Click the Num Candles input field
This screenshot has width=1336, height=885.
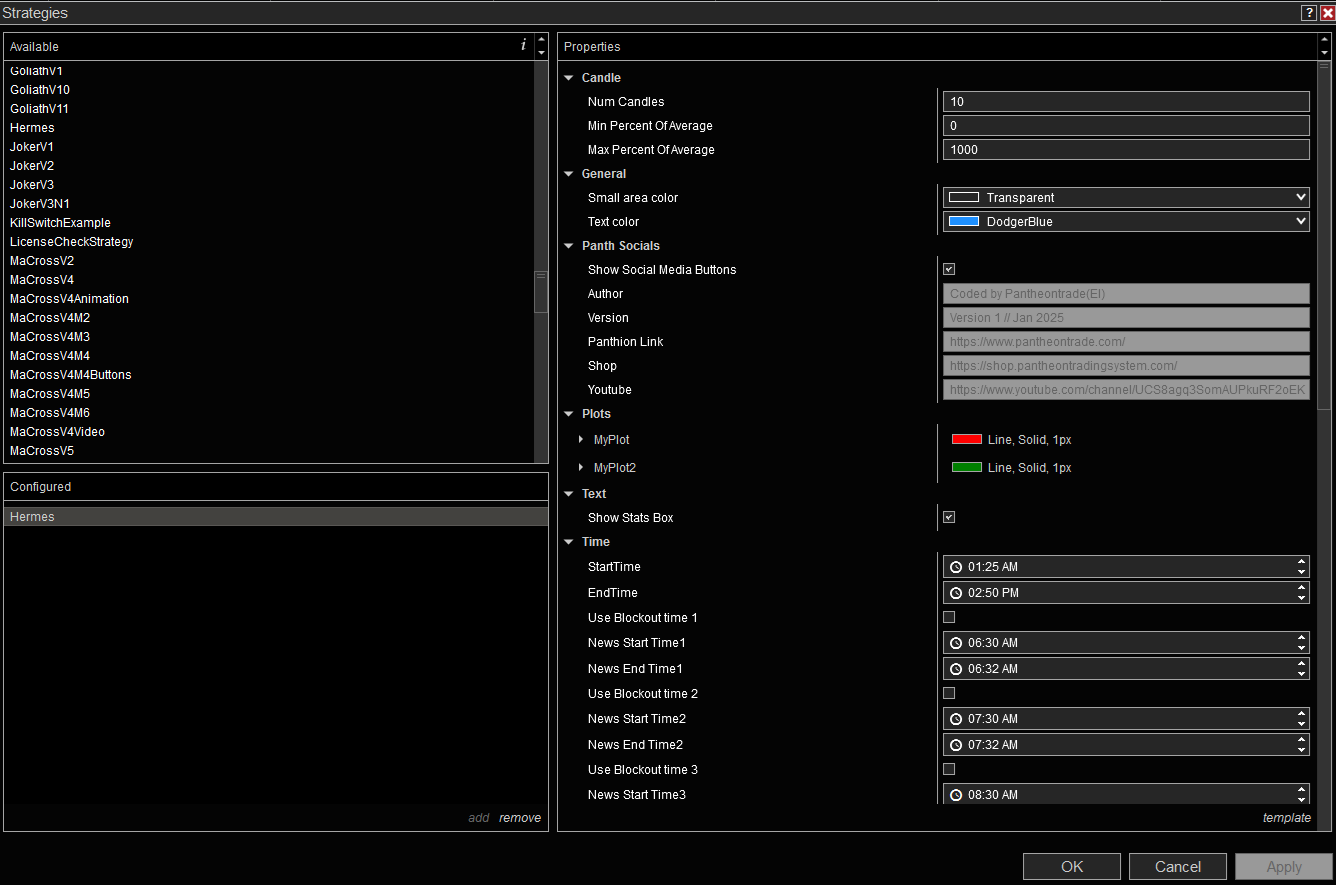click(x=1126, y=102)
